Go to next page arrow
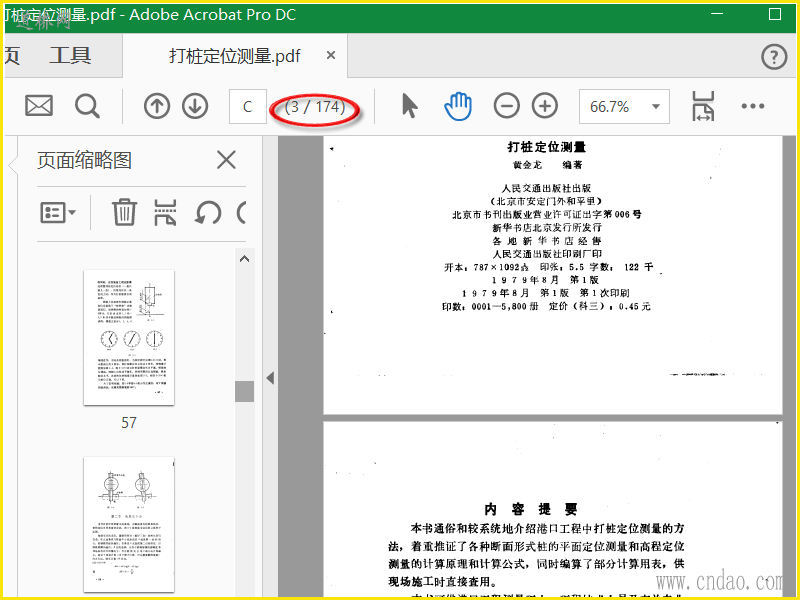 click(195, 106)
